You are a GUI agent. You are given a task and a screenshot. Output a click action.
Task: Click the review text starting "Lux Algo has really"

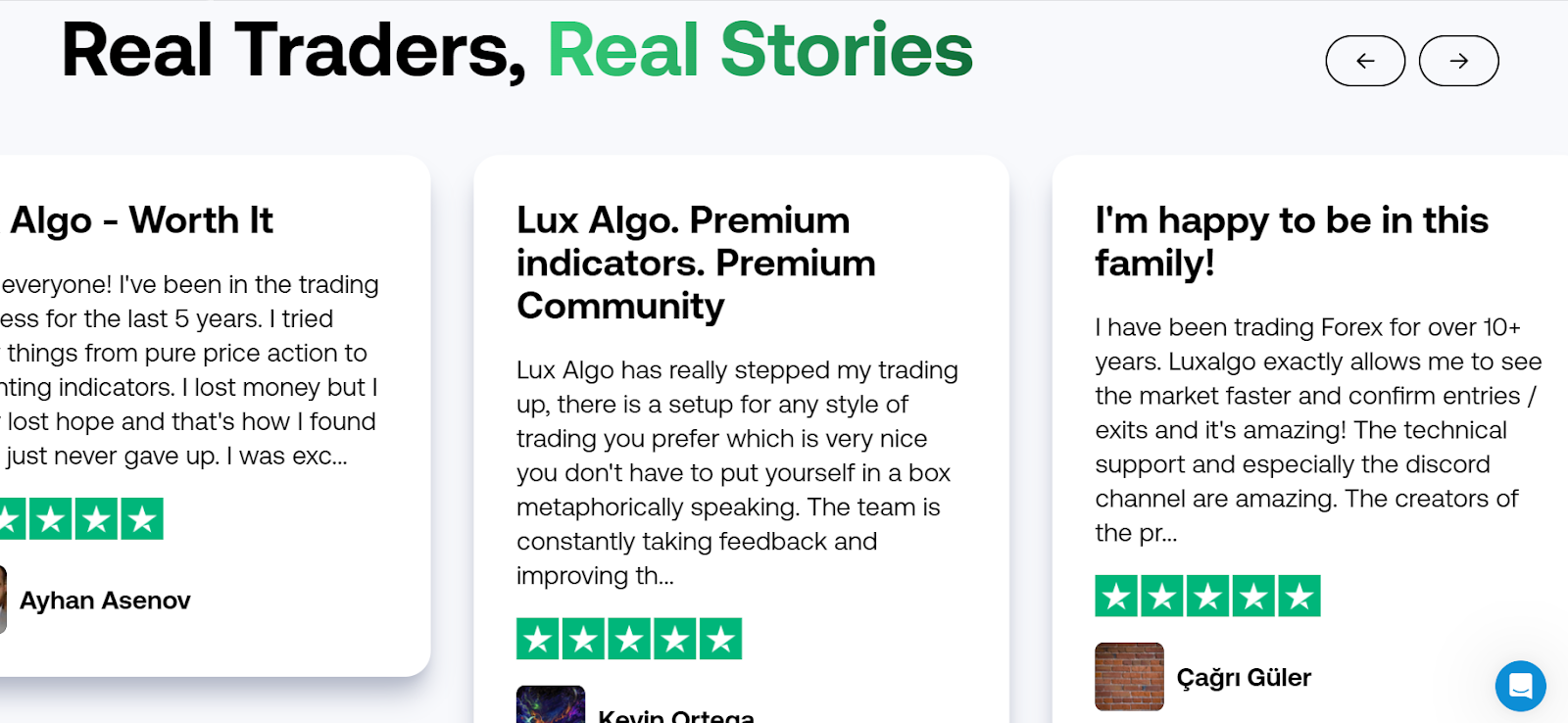(x=735, y=472)
